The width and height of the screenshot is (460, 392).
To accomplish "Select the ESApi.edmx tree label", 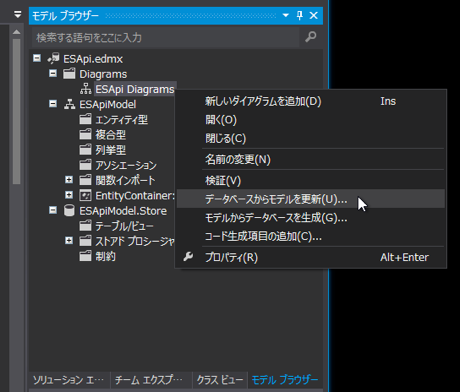I will click(93, 59).
